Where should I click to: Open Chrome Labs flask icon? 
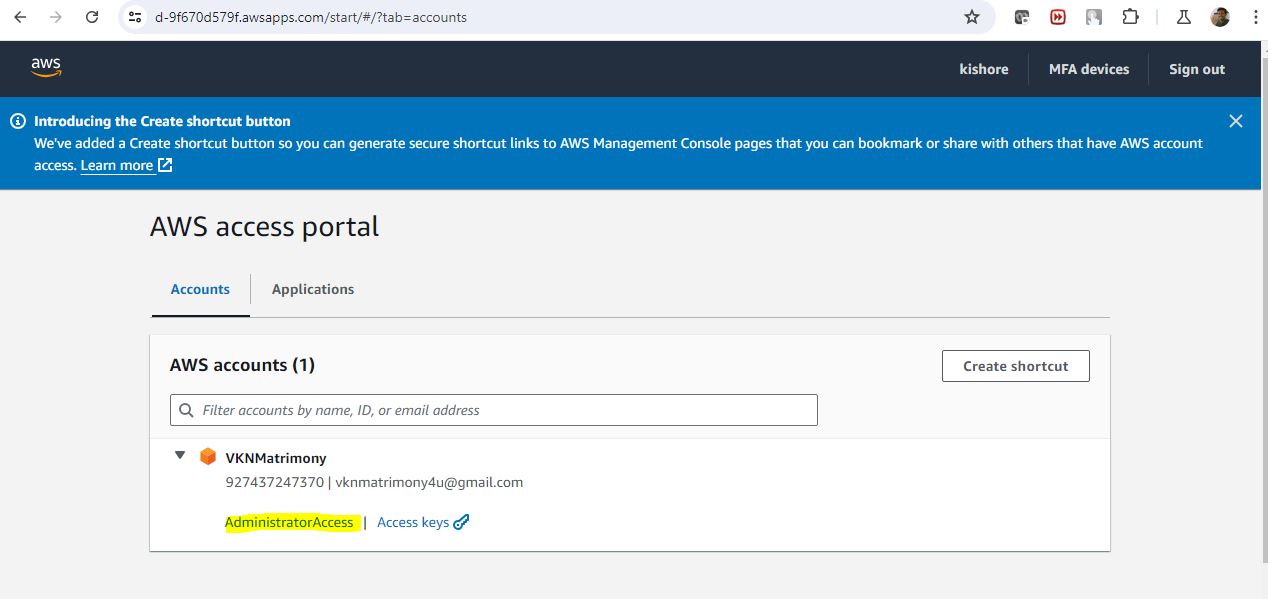1184,17
